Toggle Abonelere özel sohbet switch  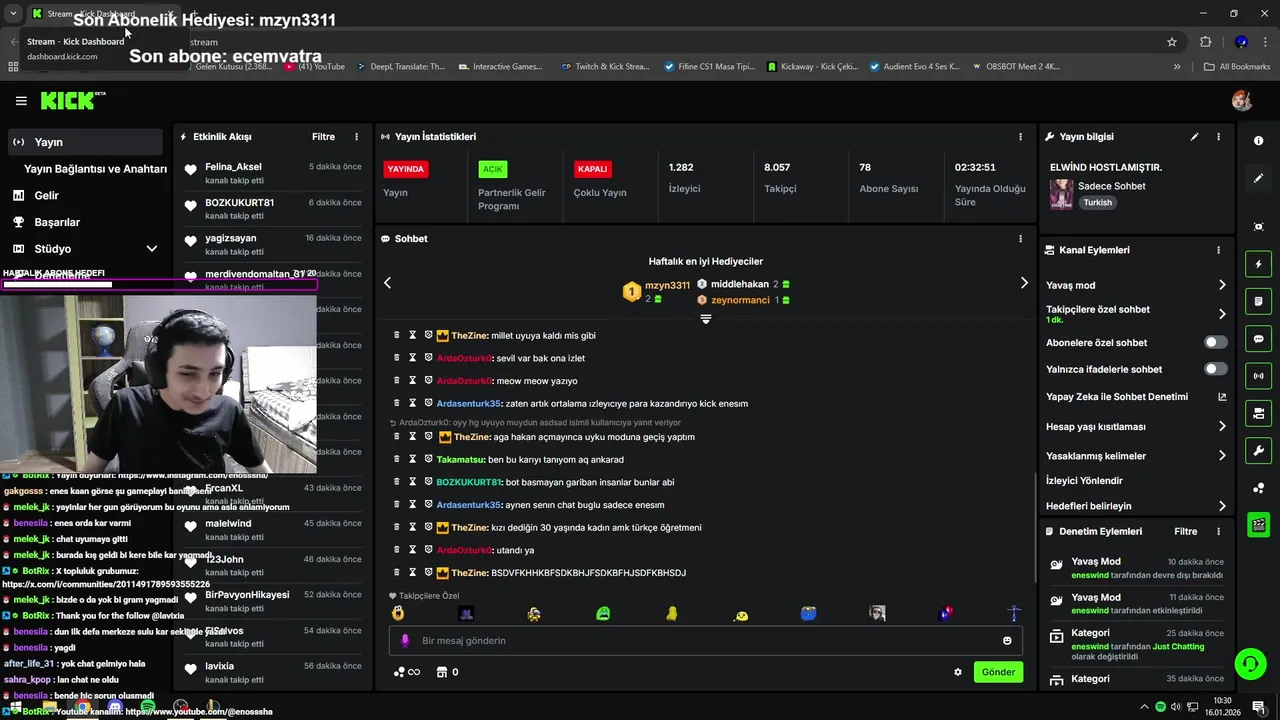click(x=1215, y=342)
